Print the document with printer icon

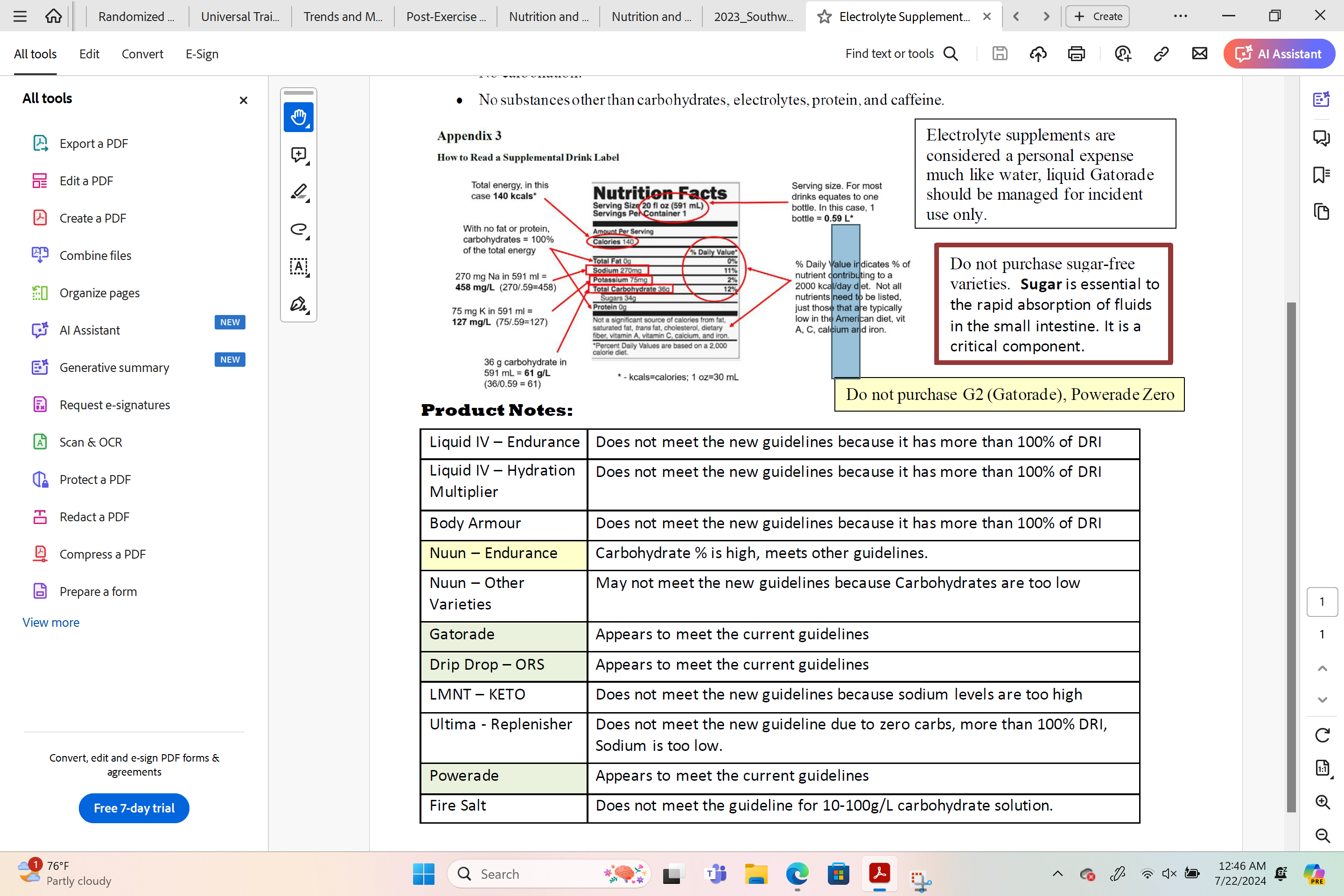pyautogui.click(x=1076, y=54)
